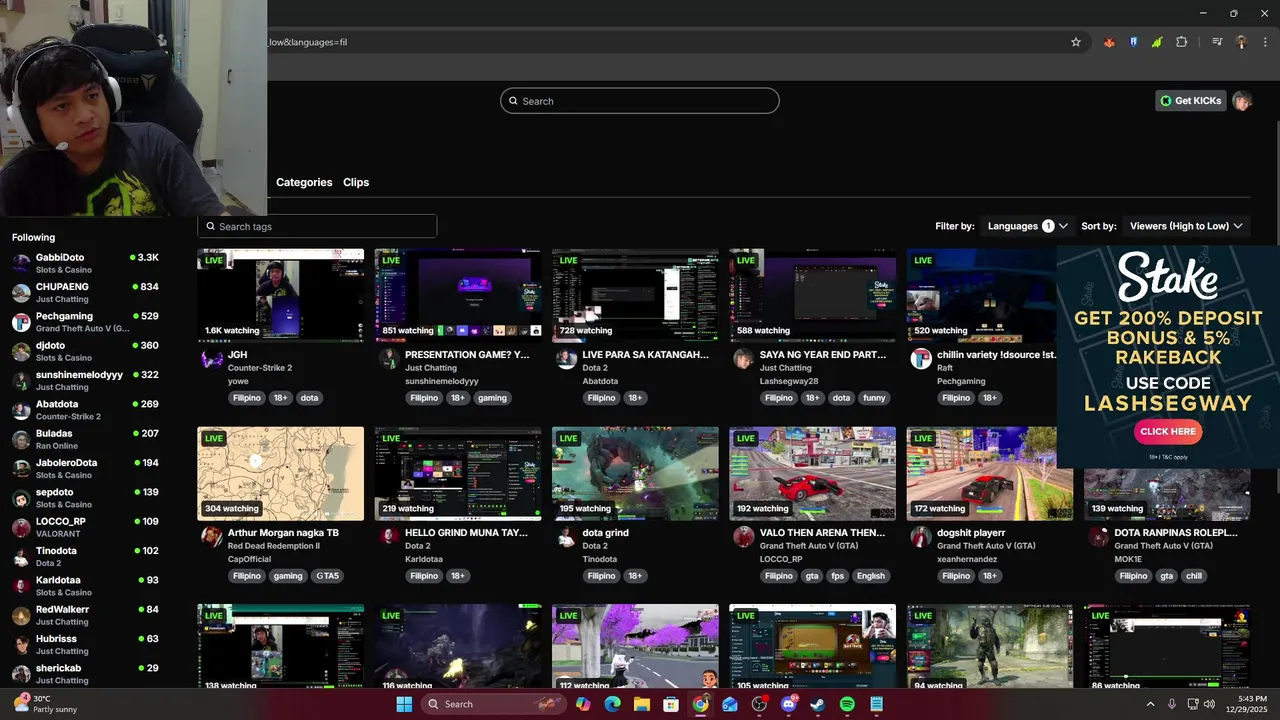1280x720 pixels.
Task: Open DOTA RANPINAS ROLEPLAY stream title
Action: click(x=1176, y=533)
